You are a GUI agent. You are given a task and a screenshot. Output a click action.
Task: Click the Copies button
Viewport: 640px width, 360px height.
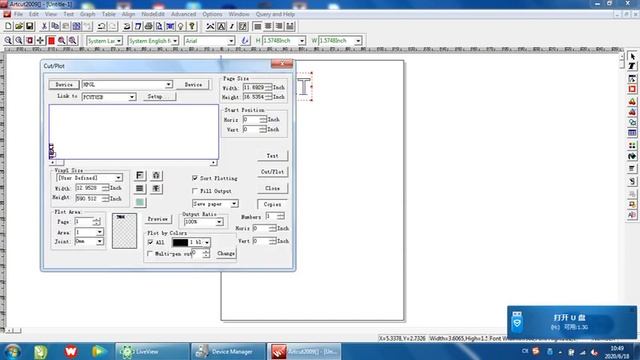pyautogui.click(x=272, y=204)
